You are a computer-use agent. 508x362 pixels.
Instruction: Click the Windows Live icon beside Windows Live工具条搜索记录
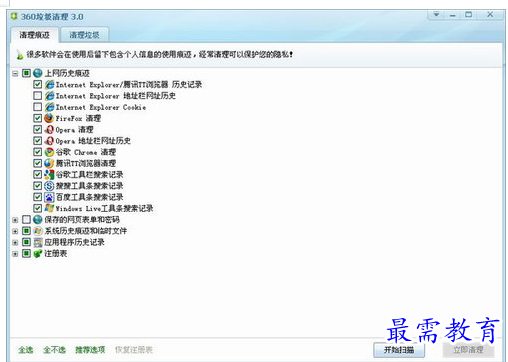[49, 208]
